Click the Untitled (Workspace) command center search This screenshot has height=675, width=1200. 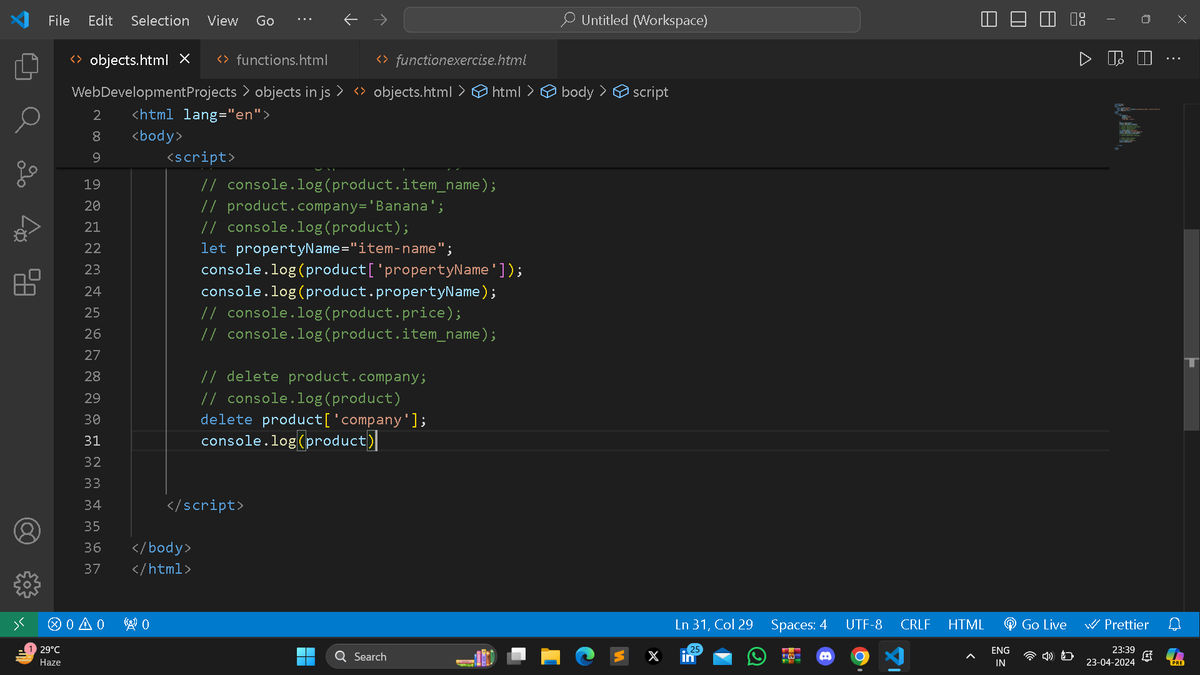click(632, 20)
